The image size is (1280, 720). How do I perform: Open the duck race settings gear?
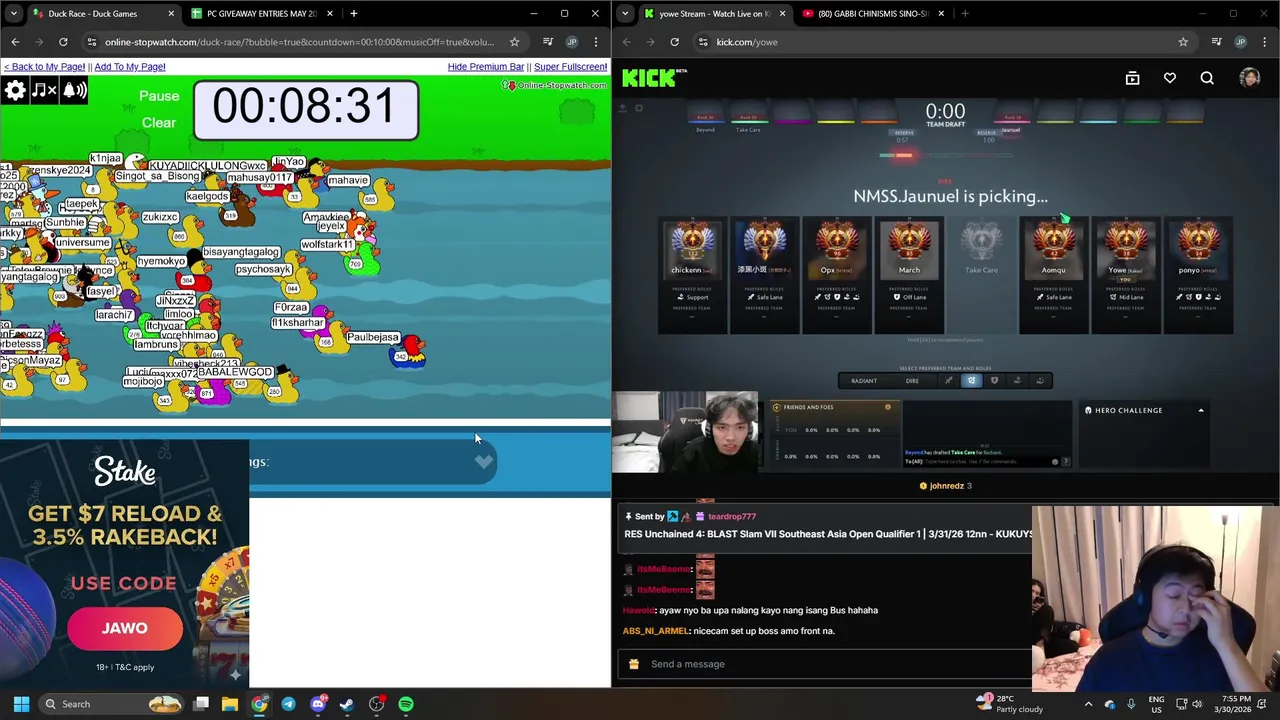15,91
